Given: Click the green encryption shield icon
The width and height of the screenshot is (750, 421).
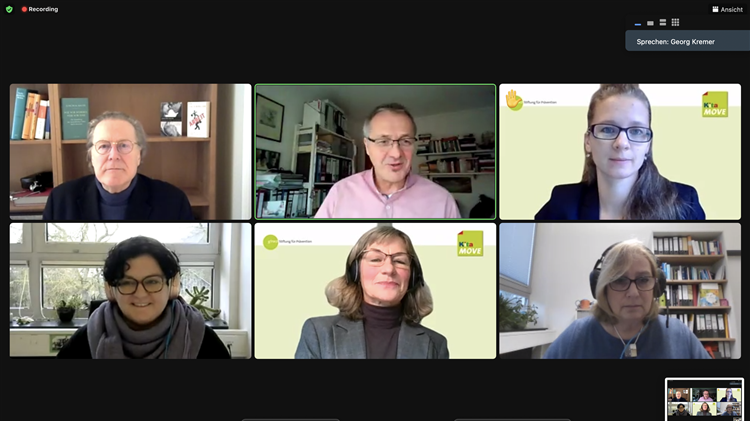Looking at the screenshot, I should (x=9, y=9).
